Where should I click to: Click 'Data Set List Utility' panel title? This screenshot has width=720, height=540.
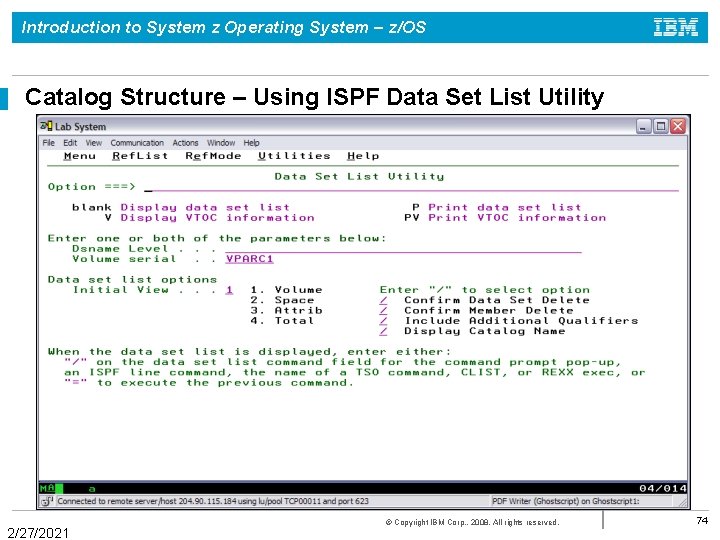click(x=359, y=176)
